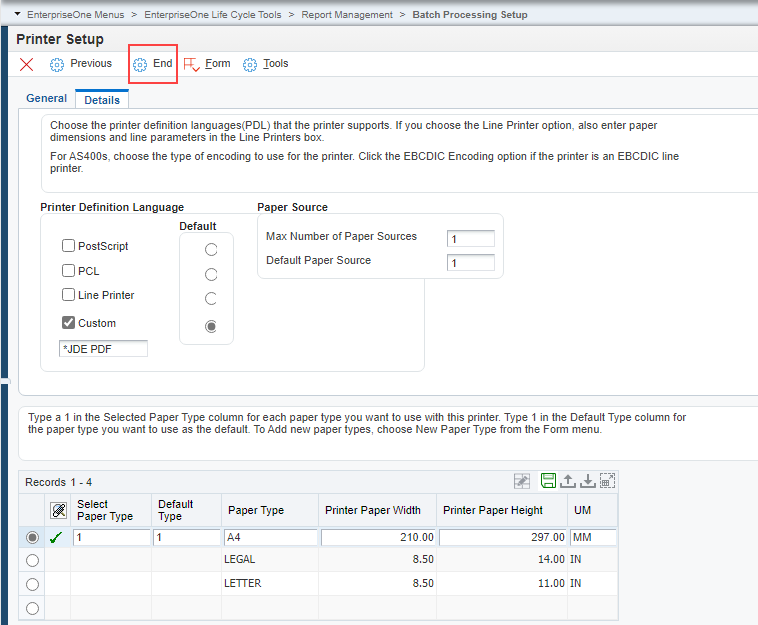Enable the PostScript checkbox
The height and width of the screenshot is (625, 758).
coord(68,246)
